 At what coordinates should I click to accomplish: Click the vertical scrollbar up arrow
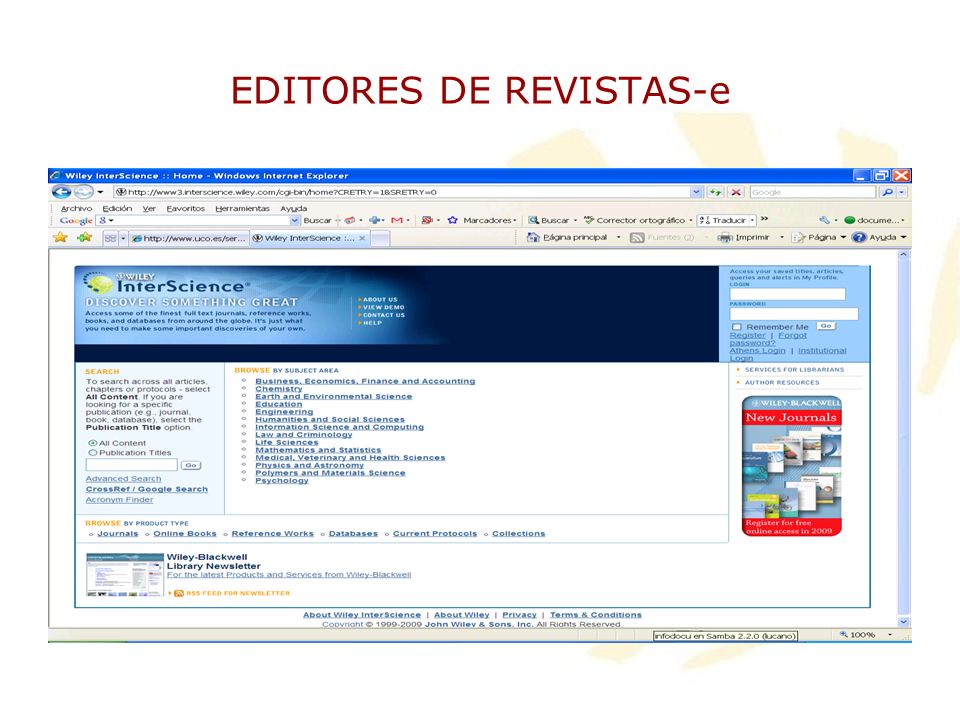904,254
